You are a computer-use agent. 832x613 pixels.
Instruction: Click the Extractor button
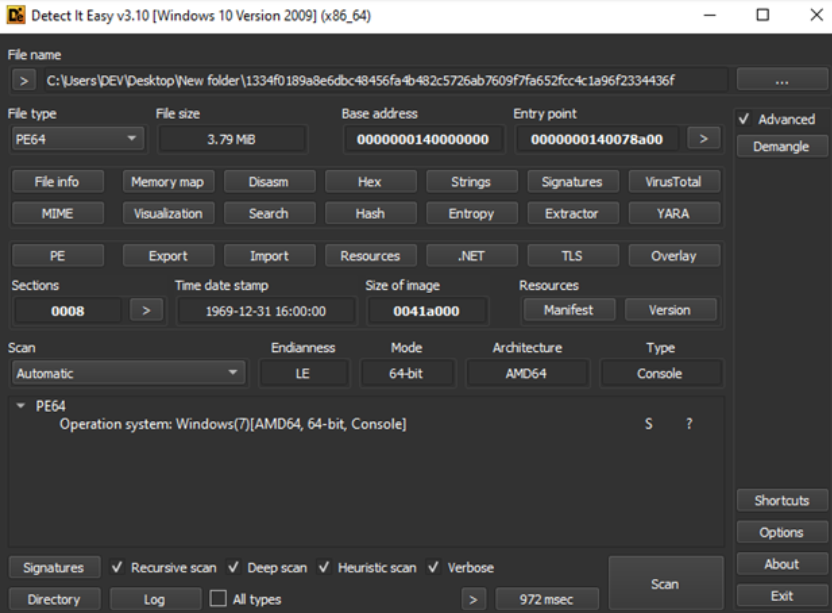(x=573, y=213)
